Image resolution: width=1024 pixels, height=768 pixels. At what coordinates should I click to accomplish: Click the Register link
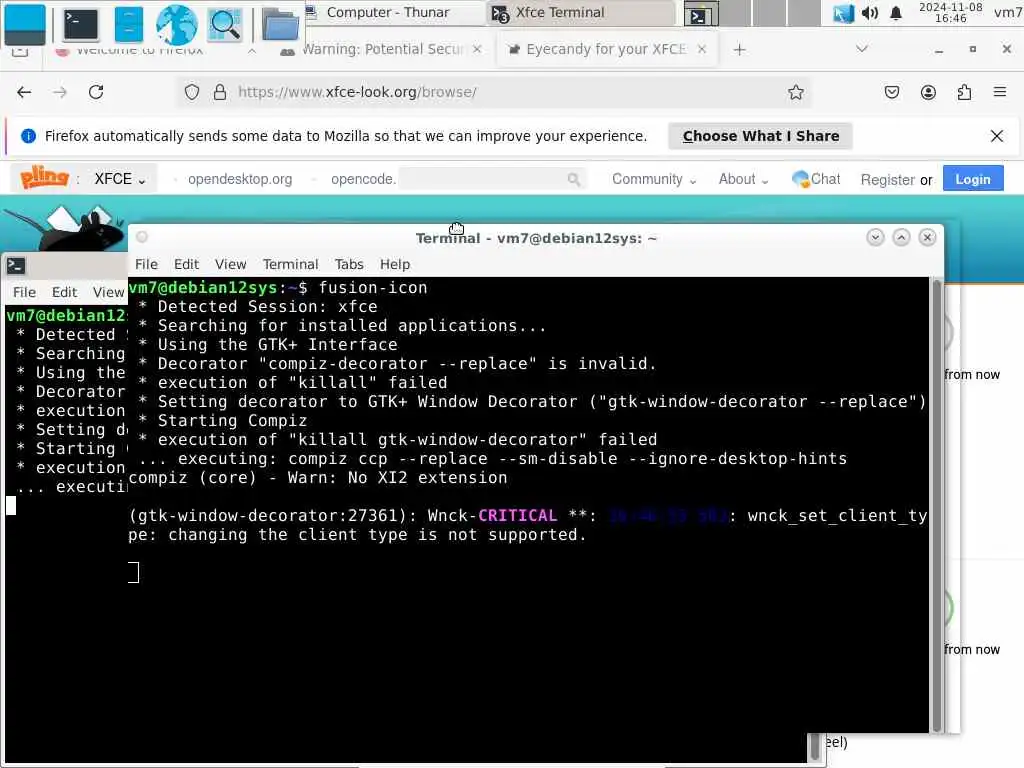[887, 180]
